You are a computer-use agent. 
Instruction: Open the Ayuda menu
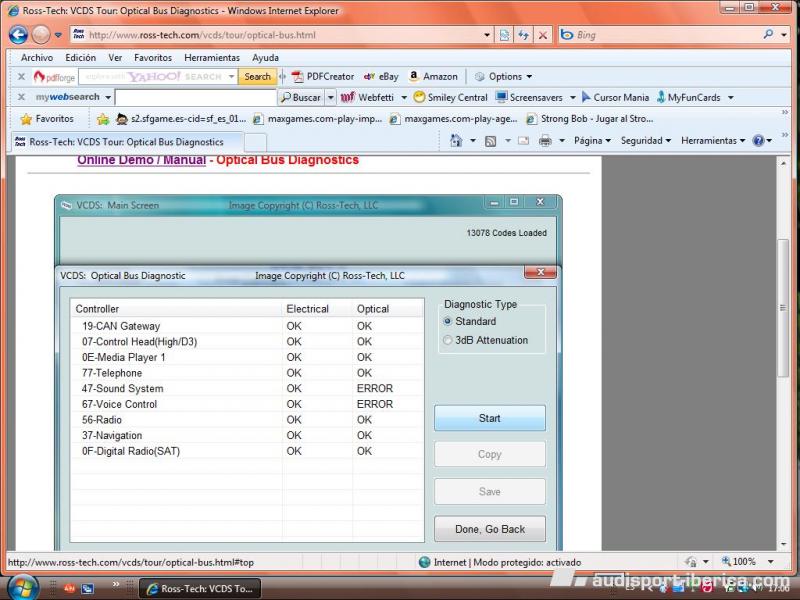tap(265, 58)
